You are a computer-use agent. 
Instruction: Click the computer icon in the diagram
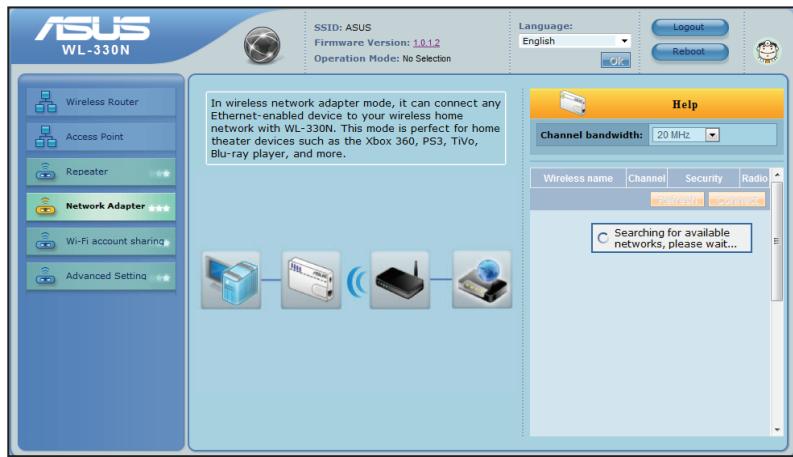(x=231, y=280)
